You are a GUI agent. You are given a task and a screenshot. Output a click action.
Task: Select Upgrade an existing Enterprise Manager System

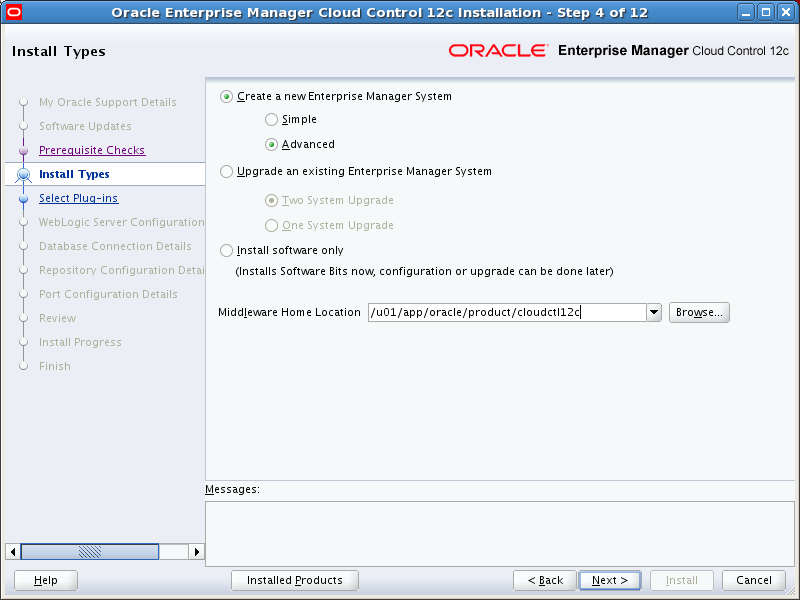(227, 171)
